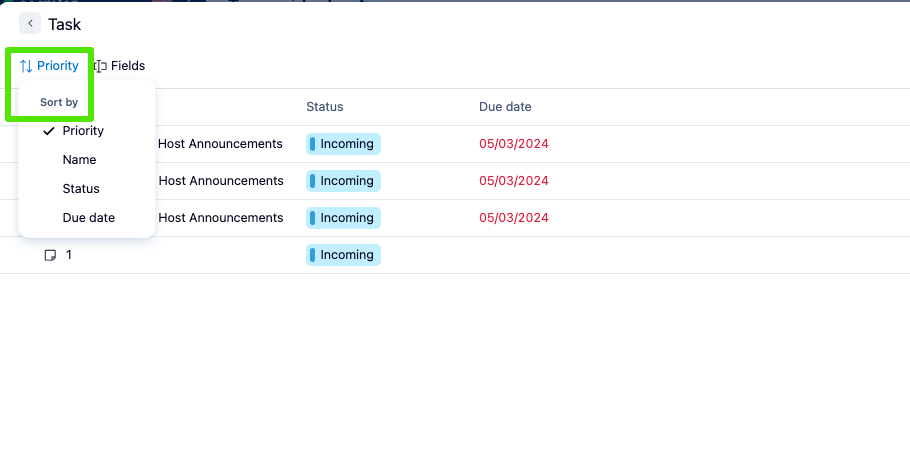This screenshot has height=461, width=910.
Task: Open the Incoming status of task 1
Action: 343,255
